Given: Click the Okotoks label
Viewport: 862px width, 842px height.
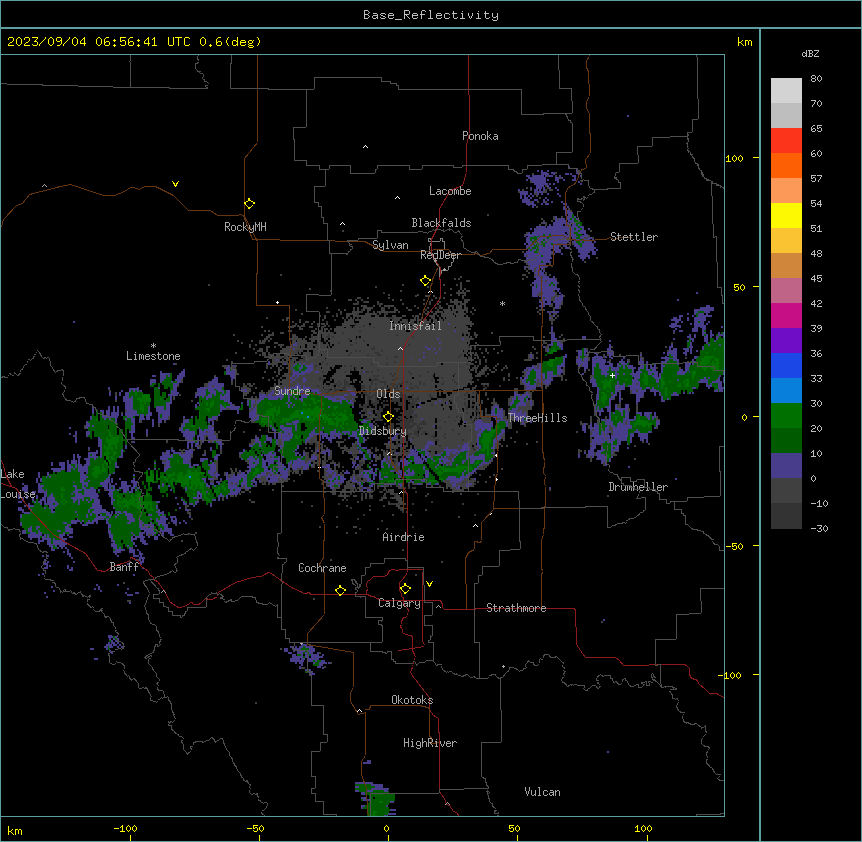Looking at the screenshot, I should coord(412,700).
